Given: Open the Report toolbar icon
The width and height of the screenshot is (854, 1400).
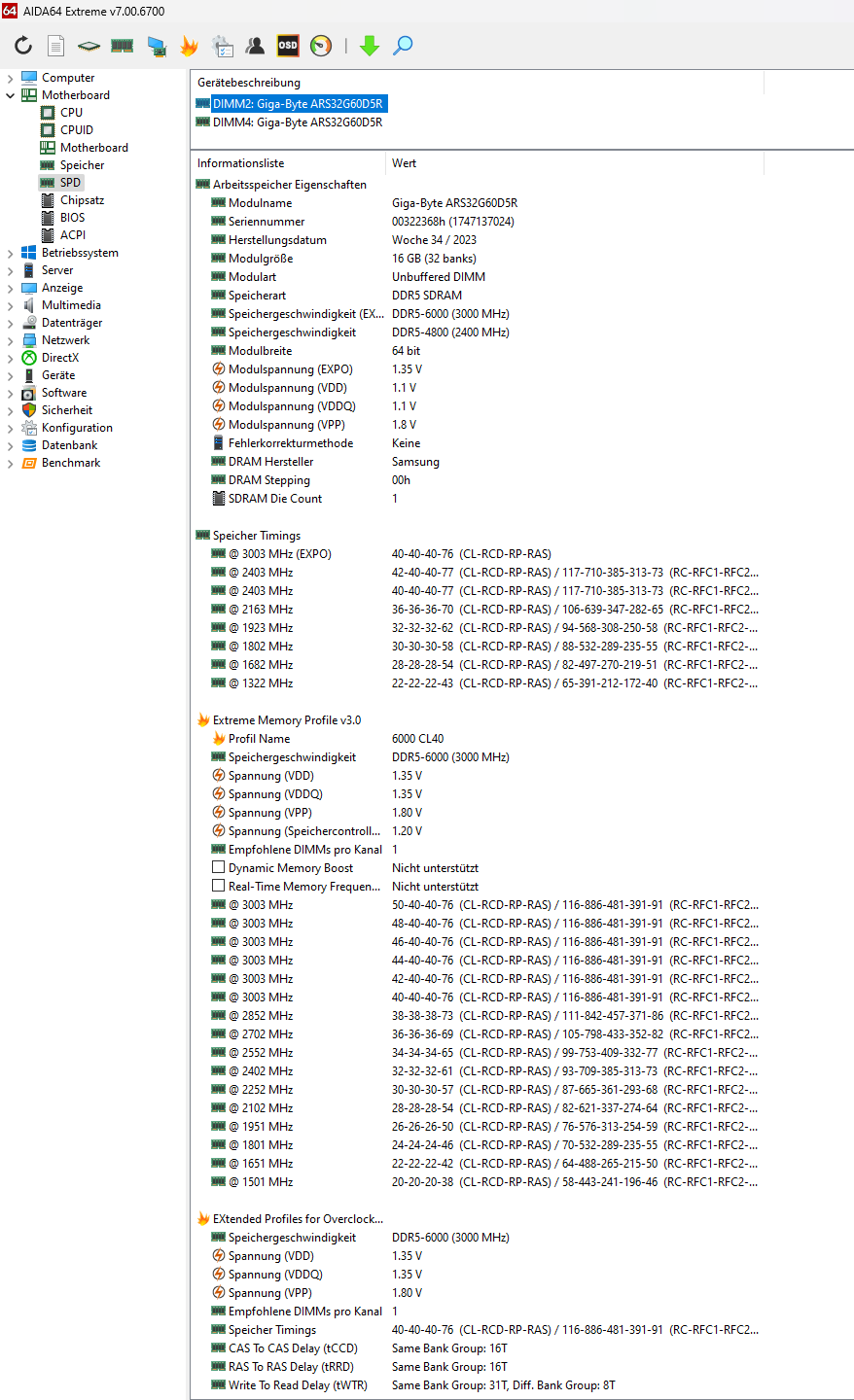Looking at the screenshot, I should click(x=56, y=45).
